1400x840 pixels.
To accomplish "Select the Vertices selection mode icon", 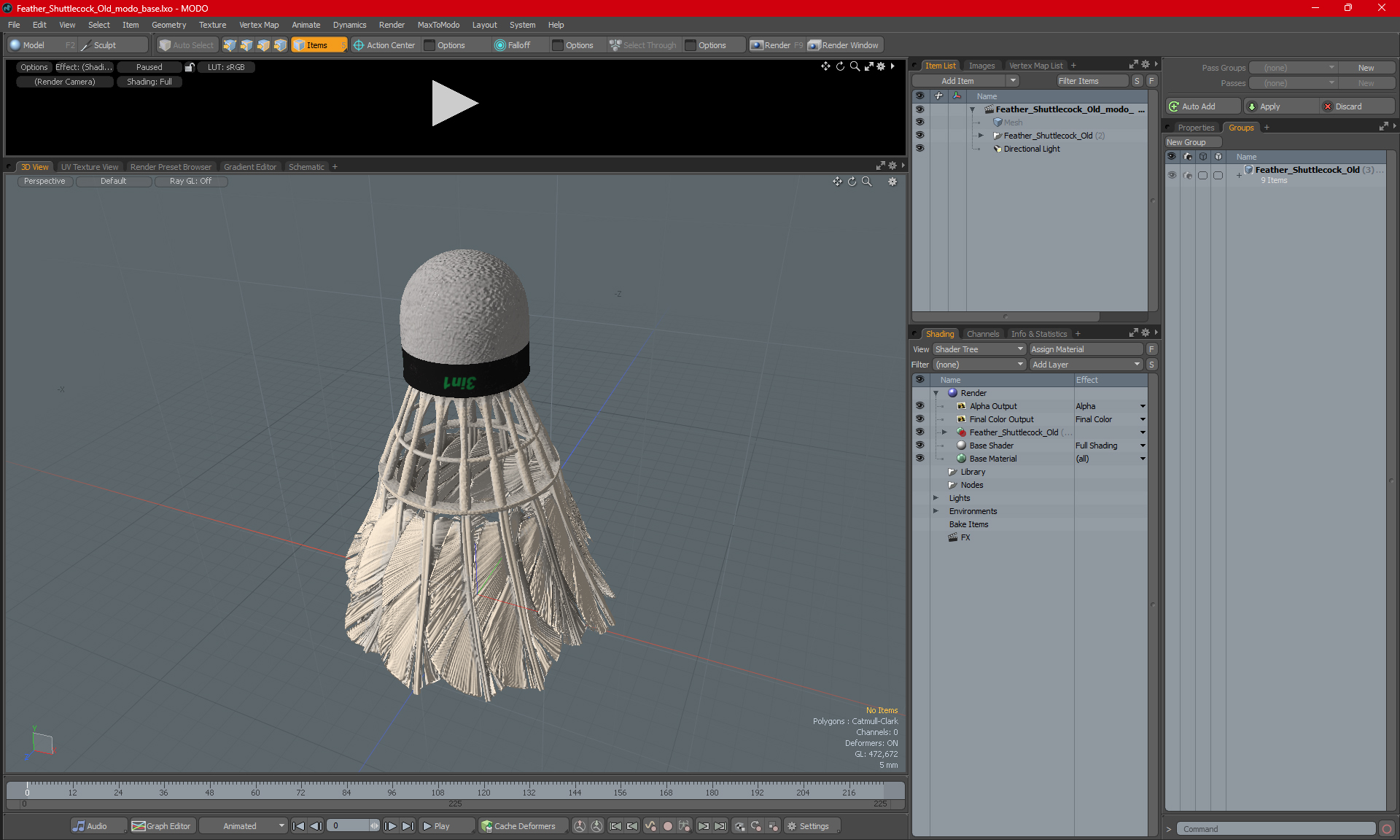I will coord(230,45).
